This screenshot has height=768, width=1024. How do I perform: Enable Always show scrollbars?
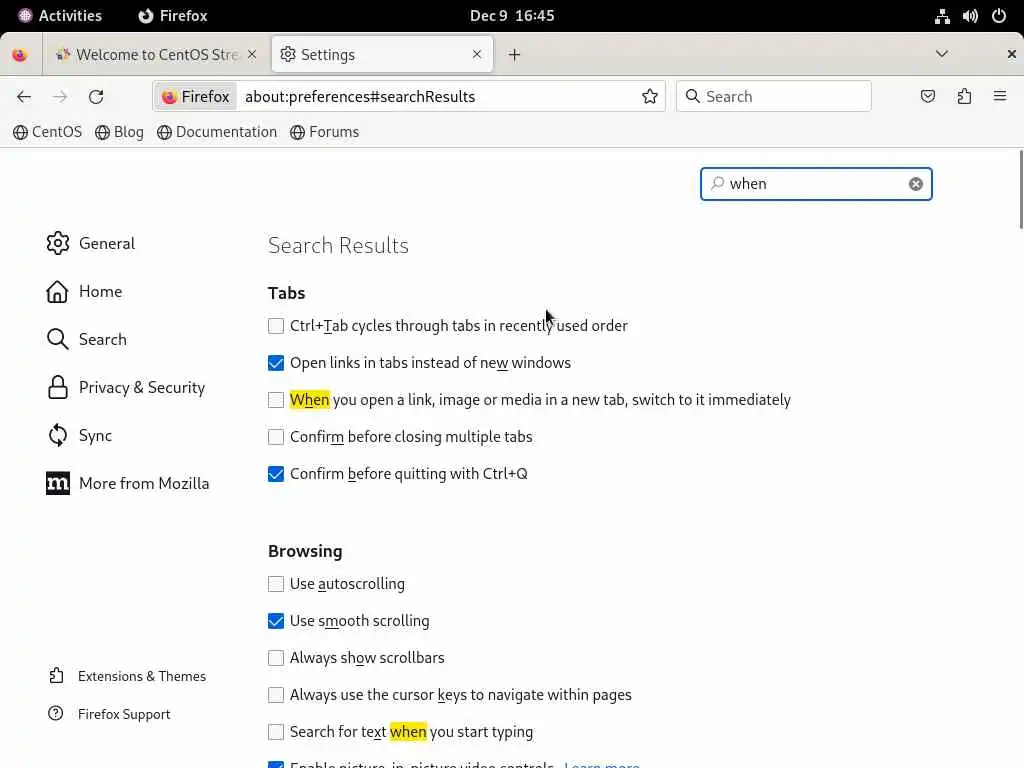pyautogui.click(x=276, y=658)
